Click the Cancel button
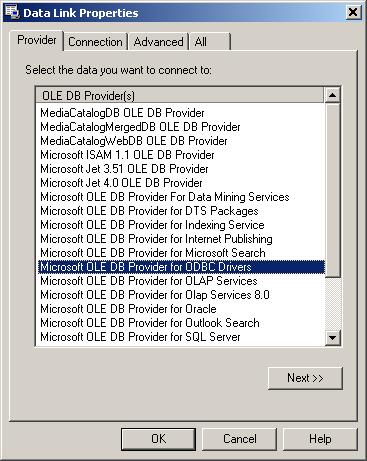 [240, 439]
